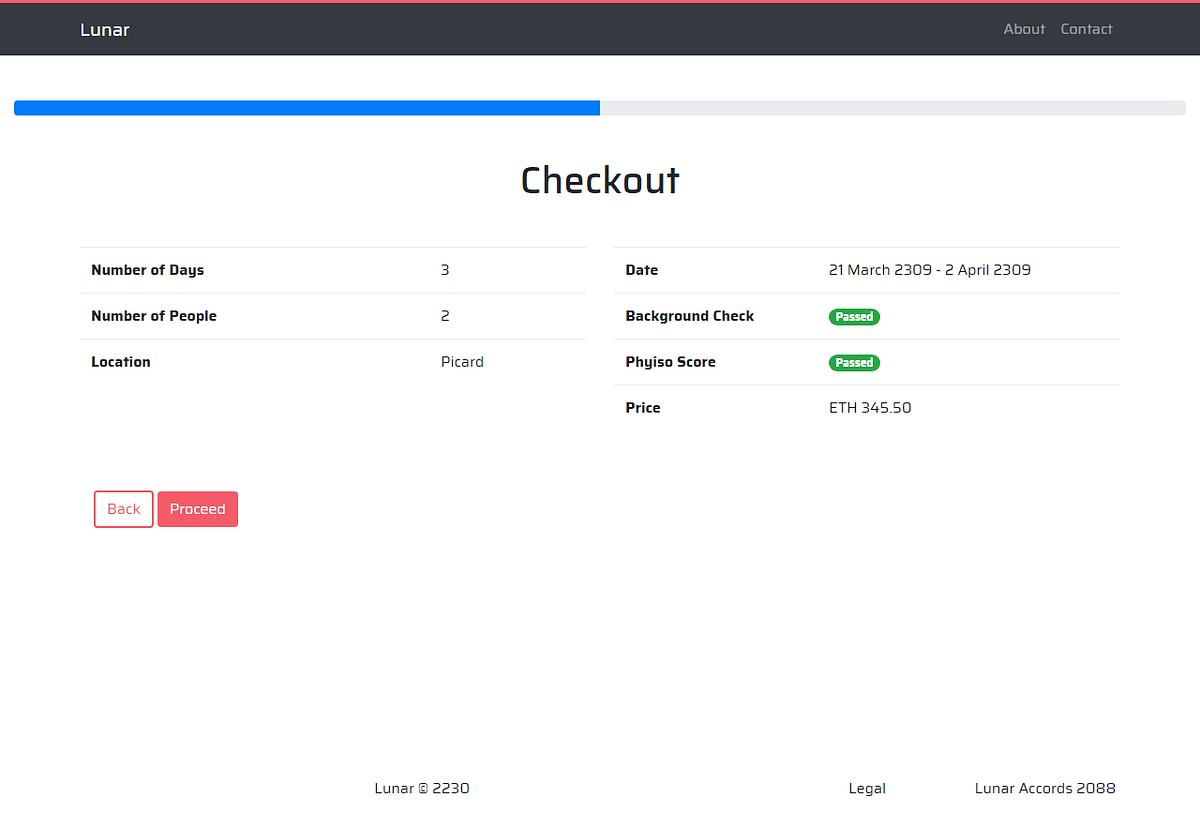Click the Checkout page heading
This screenshot has height=815, width=1200.
599,181
